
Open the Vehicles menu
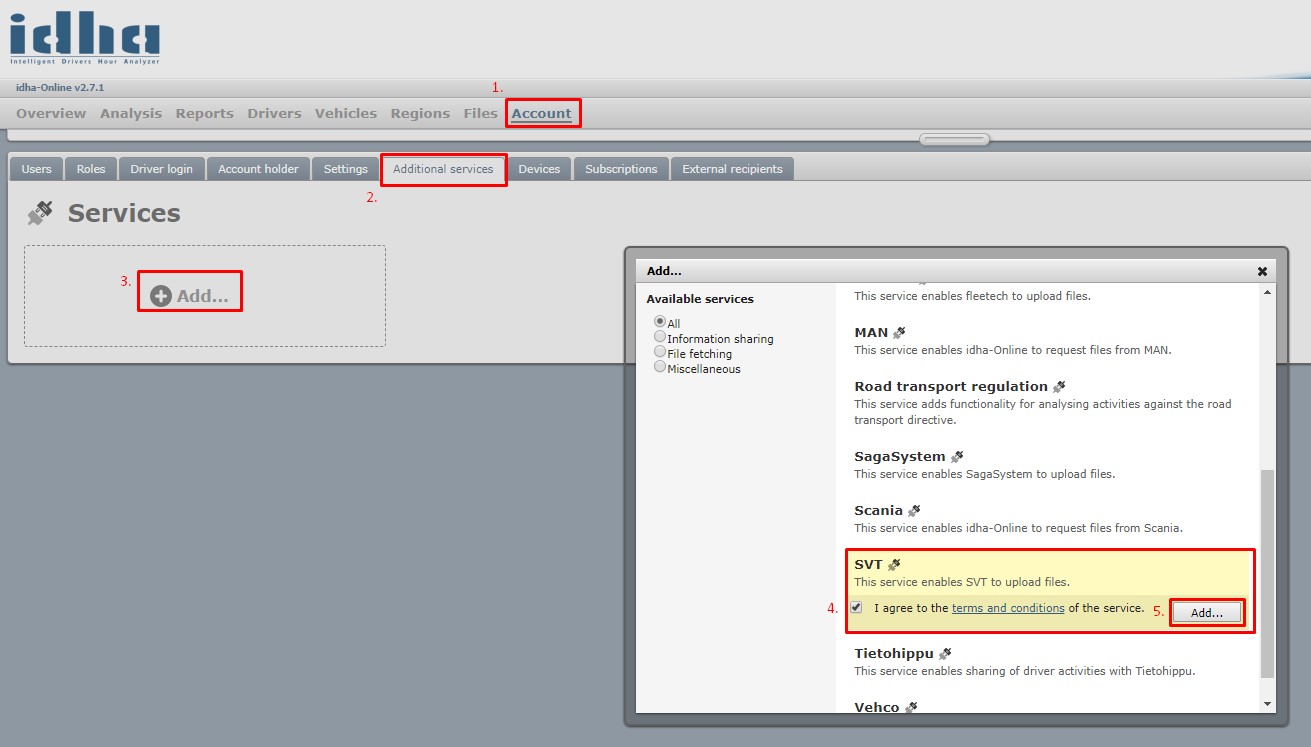tap(346, 113)
